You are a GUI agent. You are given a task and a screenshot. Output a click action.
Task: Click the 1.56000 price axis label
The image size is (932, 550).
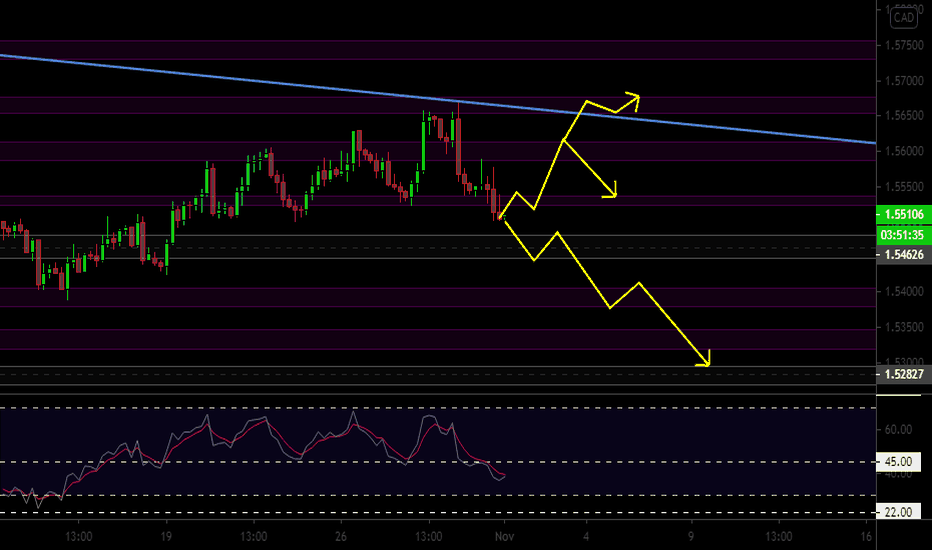904,151
